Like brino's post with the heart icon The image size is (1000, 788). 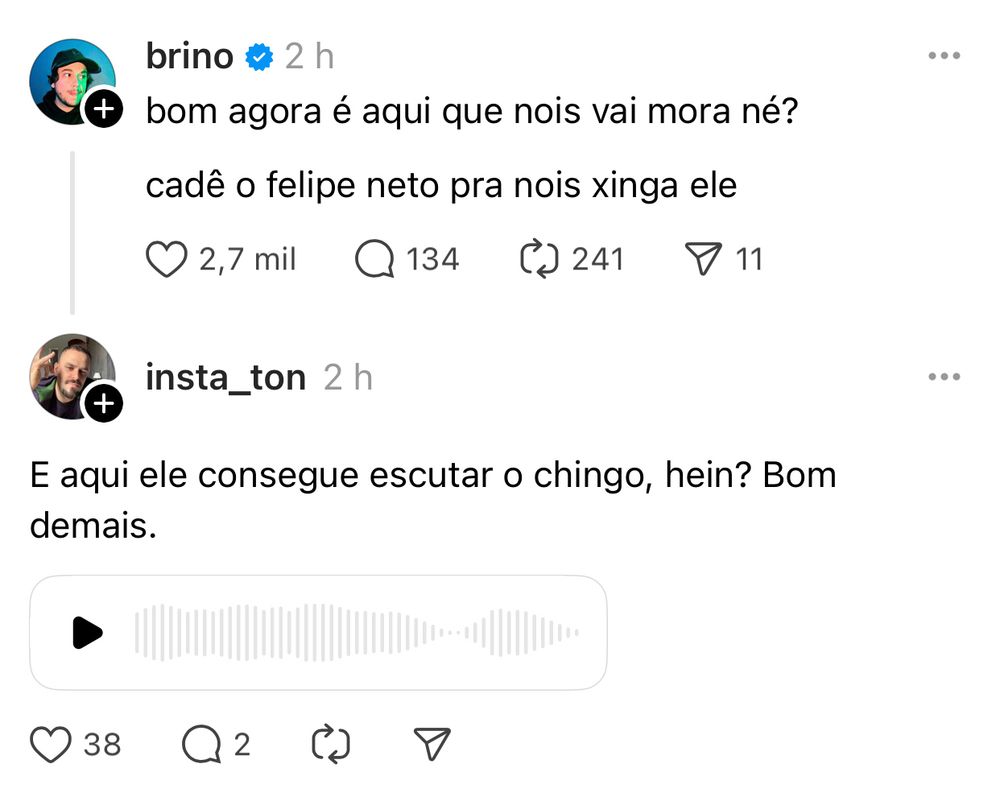(x=167, y=260)
